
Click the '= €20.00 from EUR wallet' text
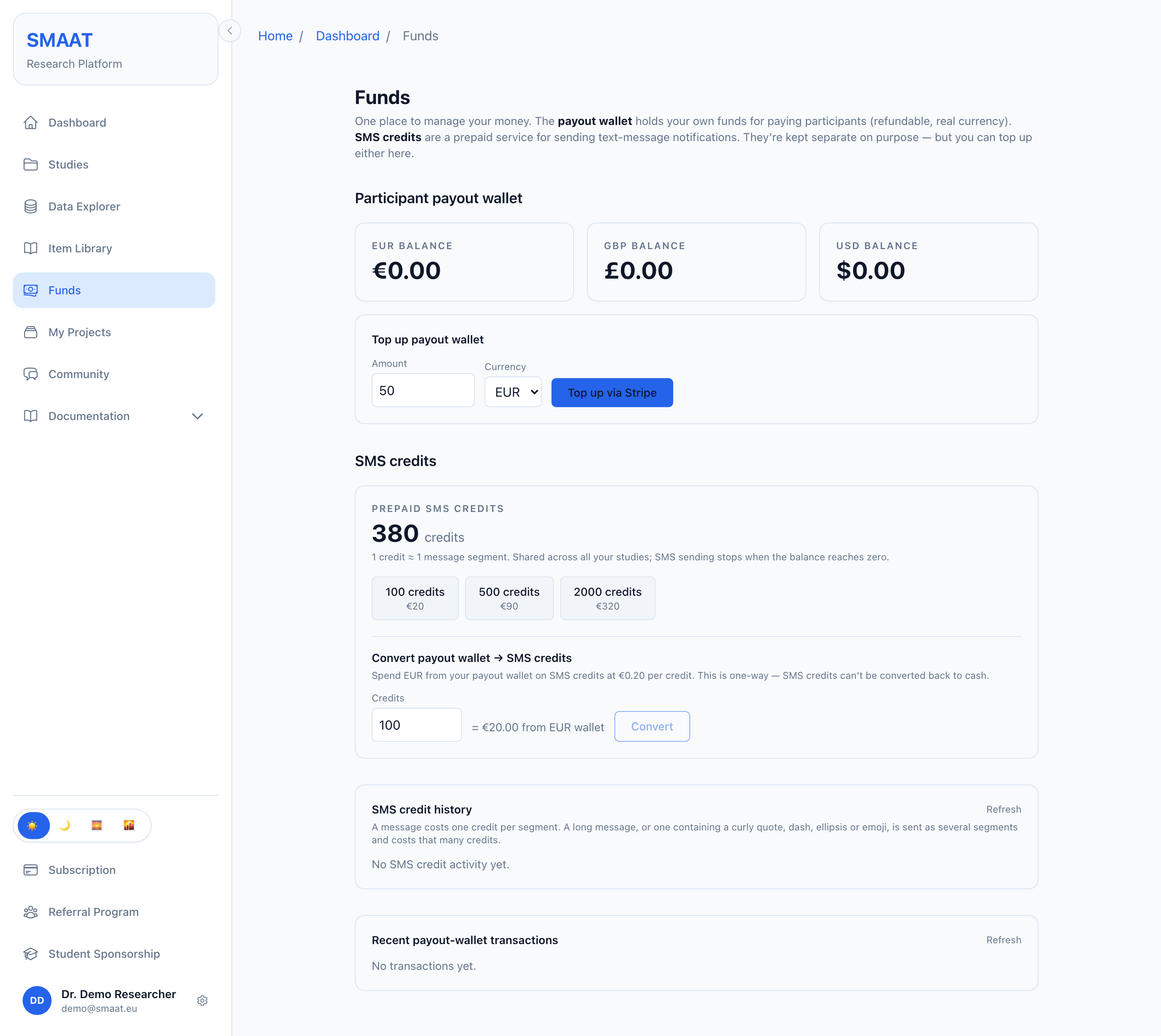click(x=538, y=728)
